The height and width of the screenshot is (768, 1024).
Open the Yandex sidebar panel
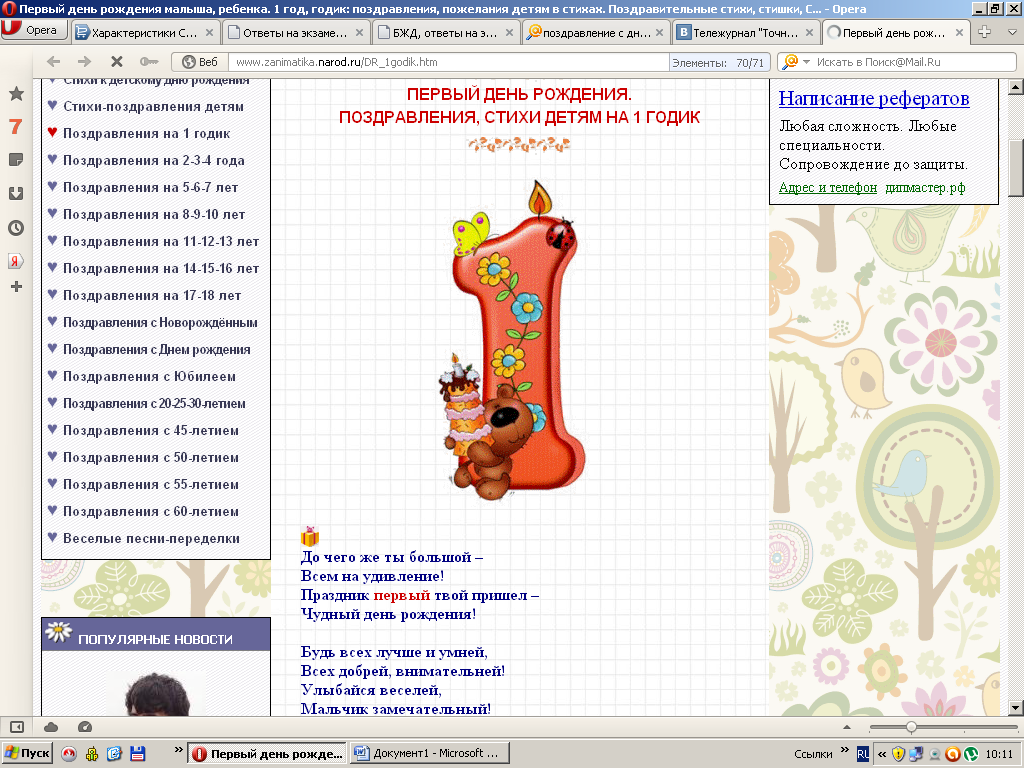coord(16,261)
